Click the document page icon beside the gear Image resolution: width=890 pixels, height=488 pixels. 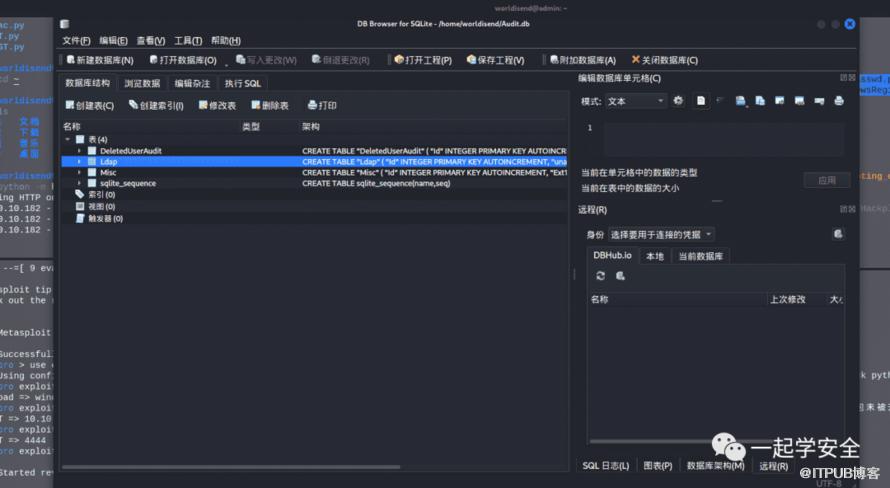[x=702, y=101]
